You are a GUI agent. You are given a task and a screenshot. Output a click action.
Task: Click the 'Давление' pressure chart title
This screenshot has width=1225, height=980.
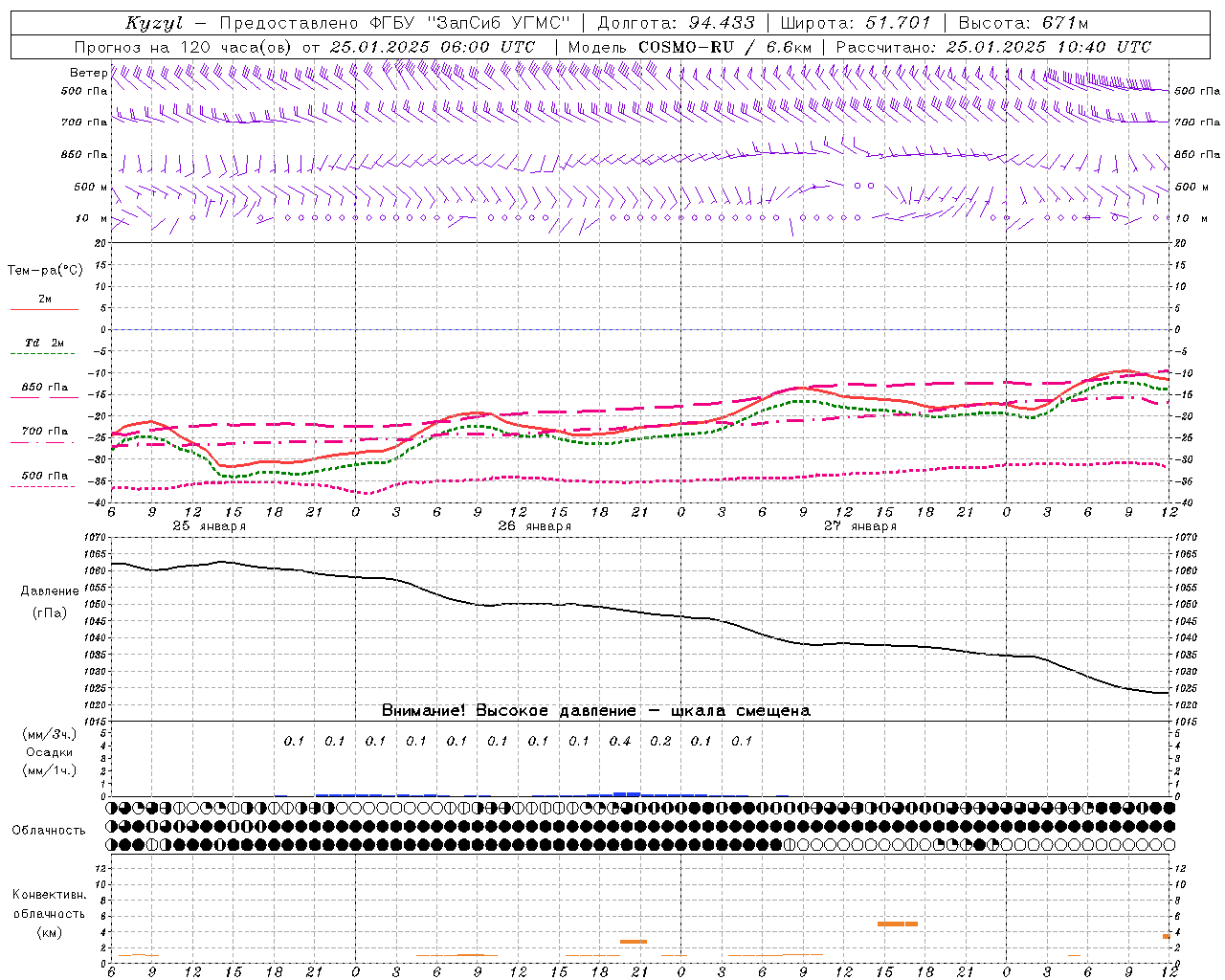coord(50,591)
